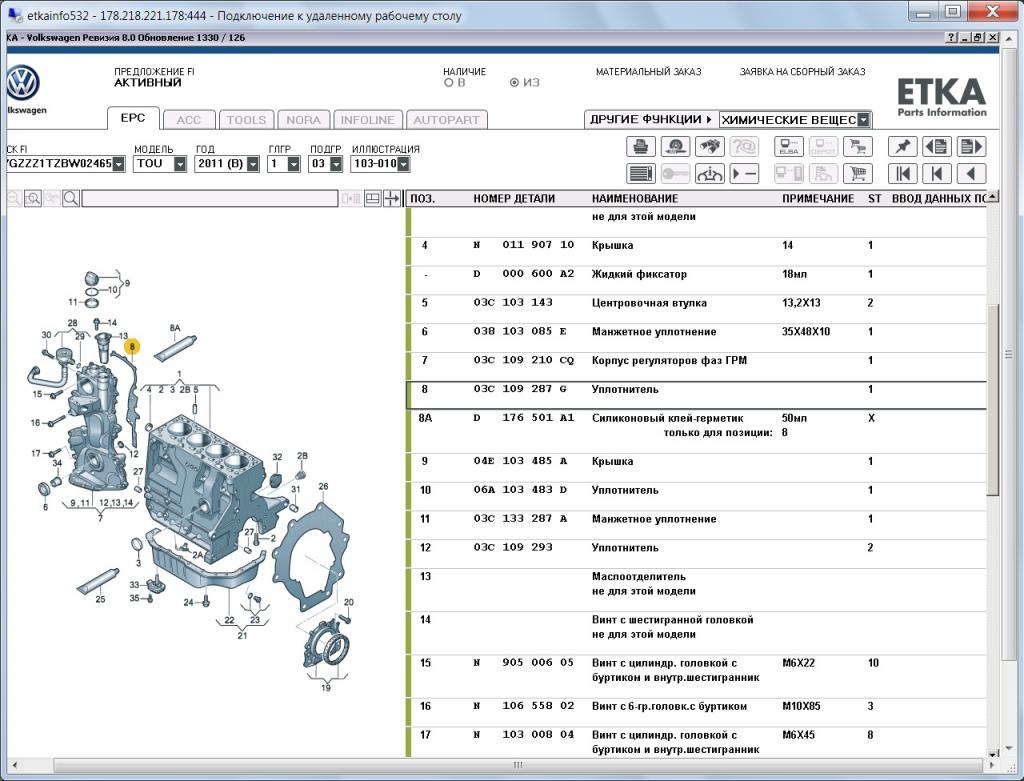Select the EPC tab
Viewport: 1024px width, 781px height.
(133, 118)
